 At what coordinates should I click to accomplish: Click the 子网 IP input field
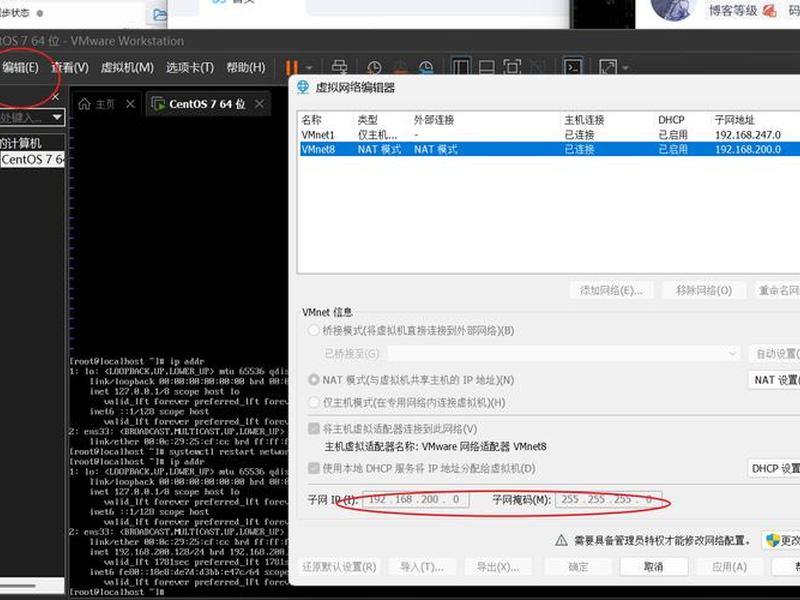coord(416,499)
